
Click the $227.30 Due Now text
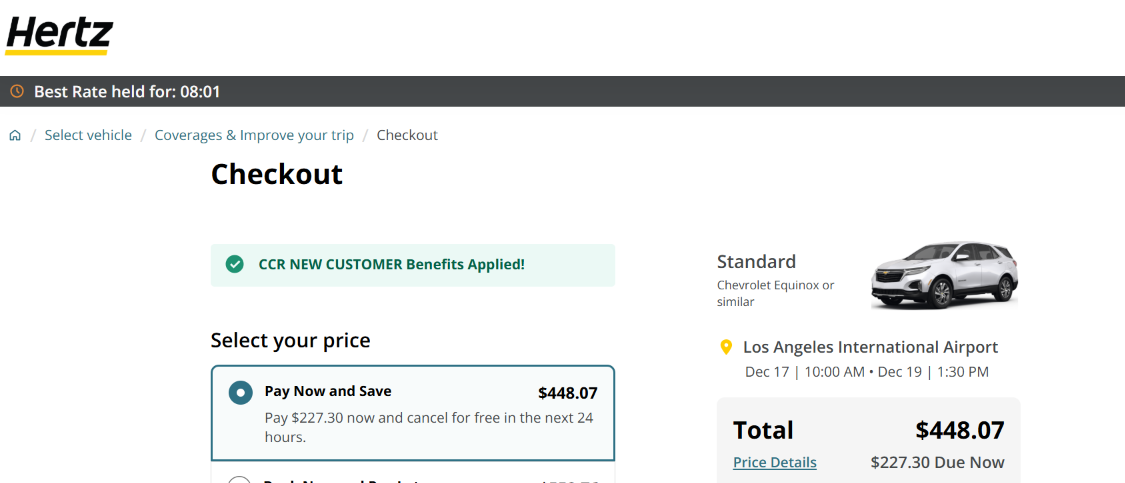coord(937,462)
